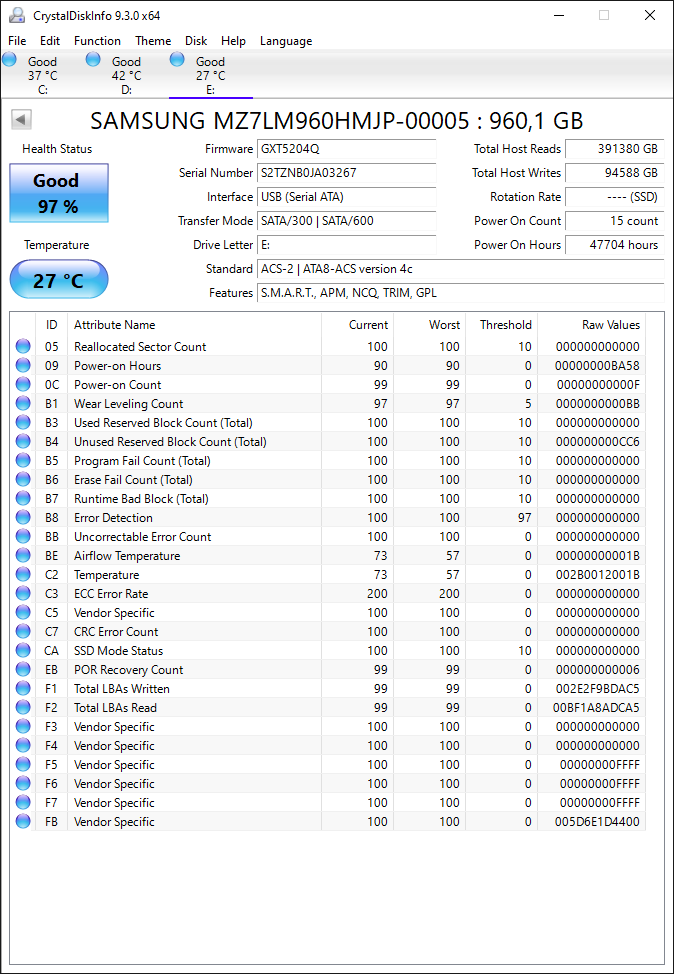This screenshot has width=674, height=974.
Task: Click status orb for Wear Leveling Count
Action: [x=23, y=403]
